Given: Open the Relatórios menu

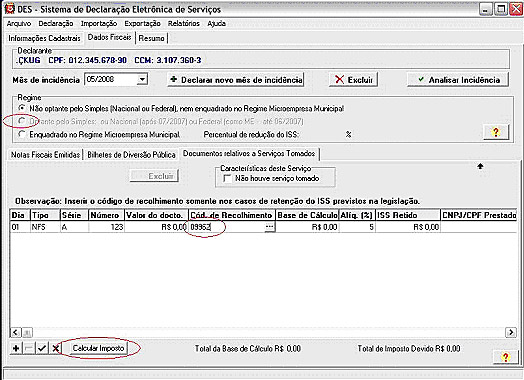Looking at the screenshot, I should point(183,24).
